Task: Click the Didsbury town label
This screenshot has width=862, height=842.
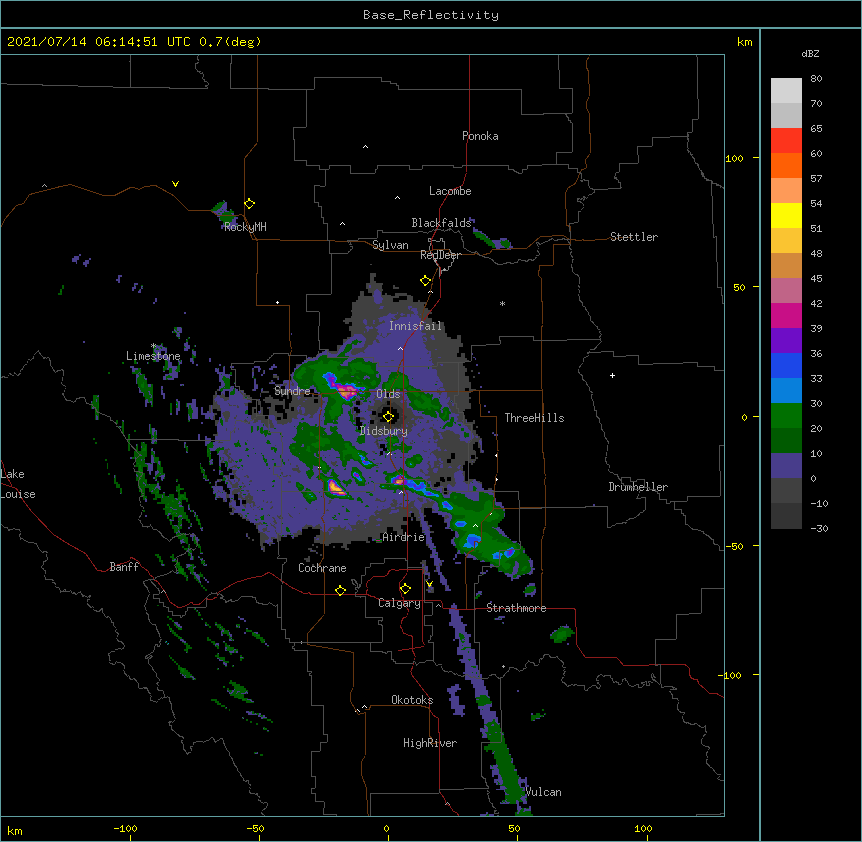Action: [x=384, y=431]
